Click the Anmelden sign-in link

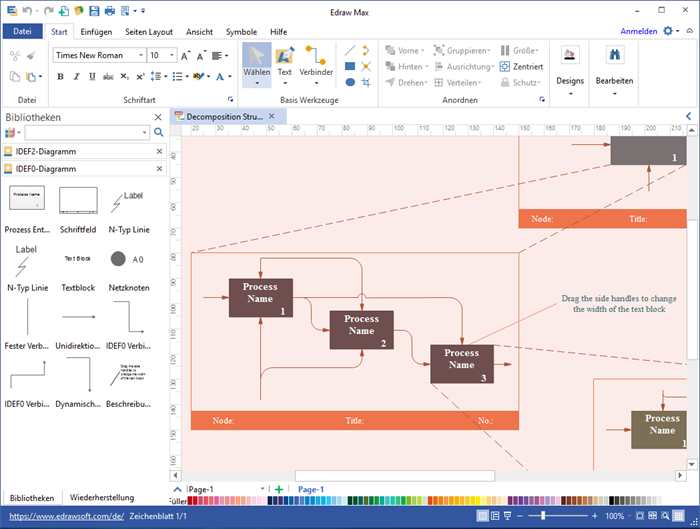638,31
